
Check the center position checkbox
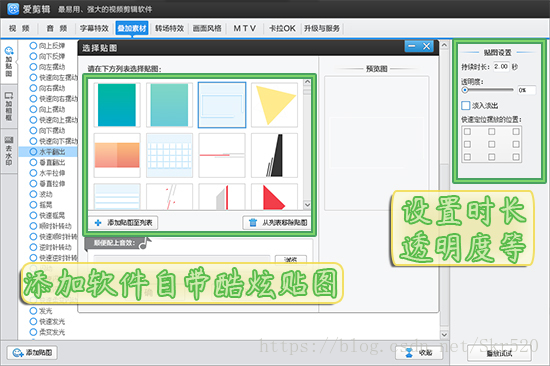pyautogui.click(x=491, y=144)
